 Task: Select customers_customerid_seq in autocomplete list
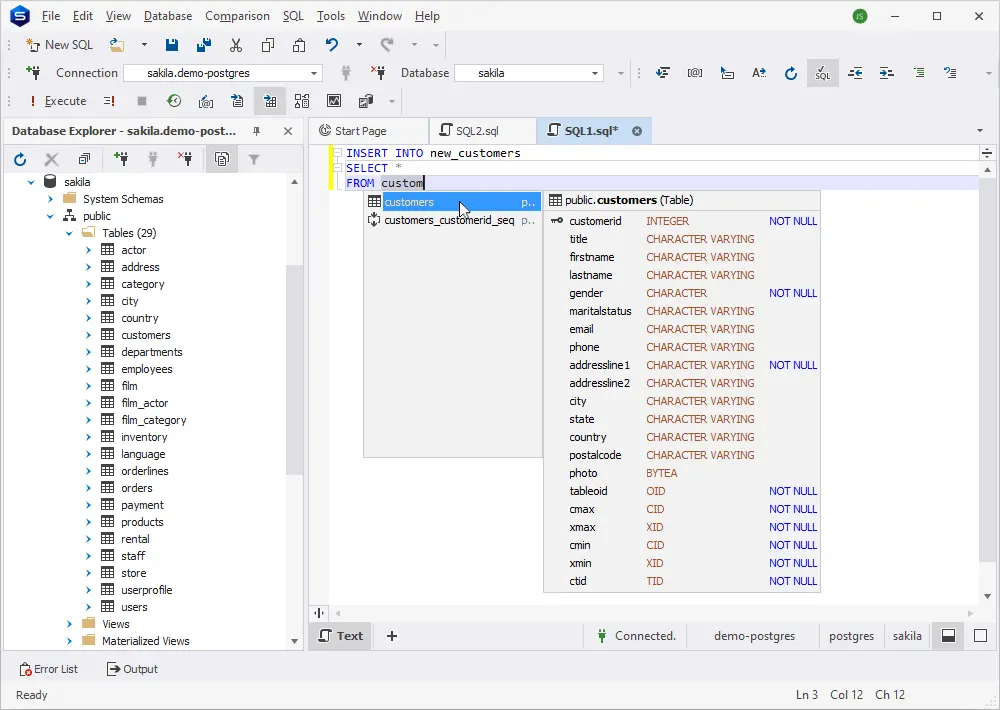449,220
